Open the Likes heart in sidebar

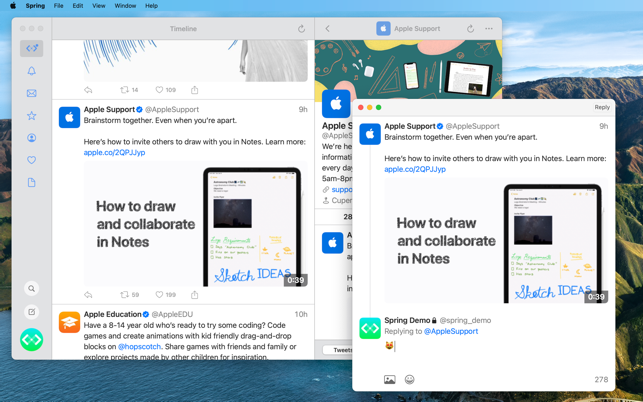[x=32, y=160]
